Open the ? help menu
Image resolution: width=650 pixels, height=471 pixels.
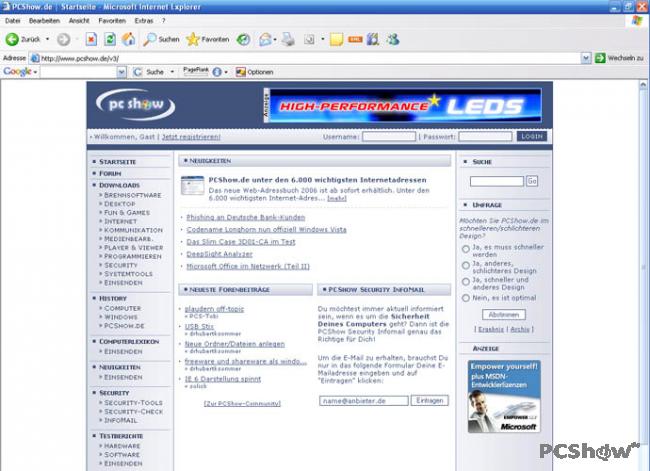tap(163, 21)
